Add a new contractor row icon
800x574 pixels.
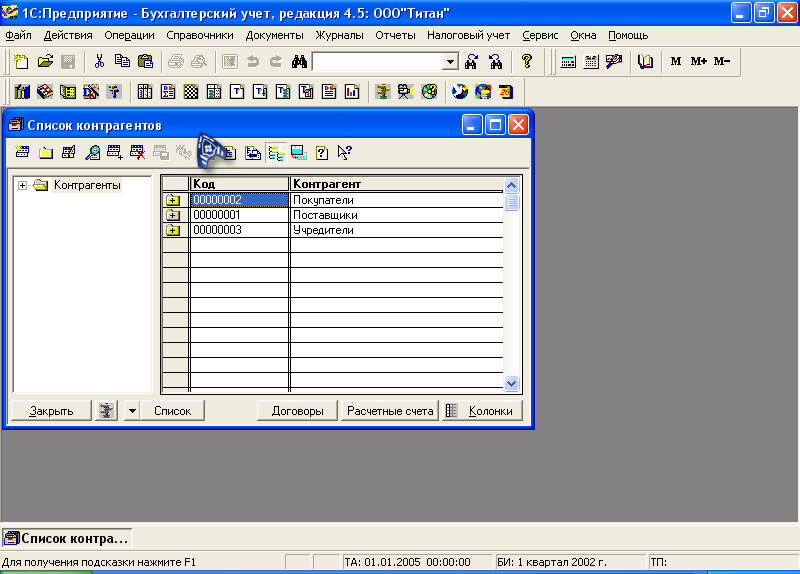22,152
